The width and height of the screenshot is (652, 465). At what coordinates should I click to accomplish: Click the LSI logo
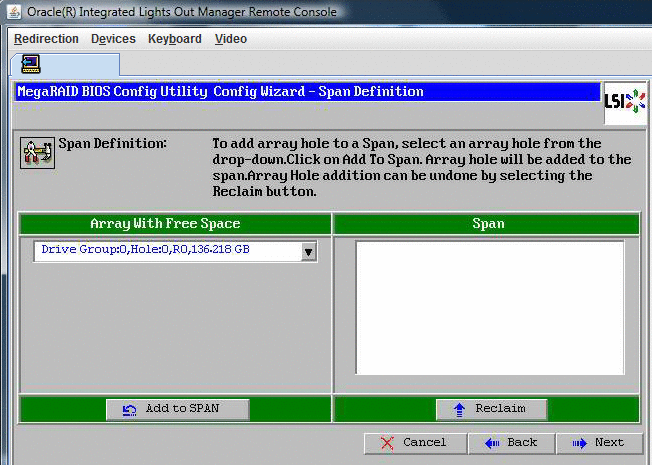point(625,102)
